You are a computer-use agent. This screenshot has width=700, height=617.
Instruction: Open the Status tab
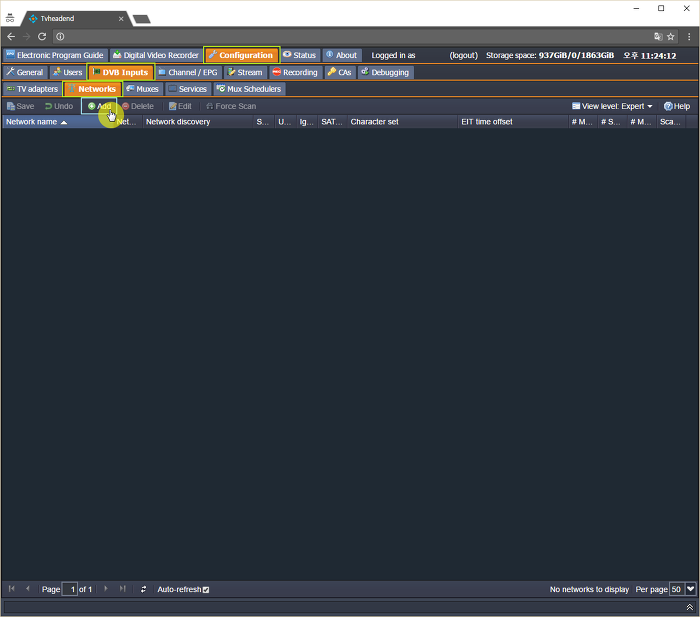coord(300,55)
